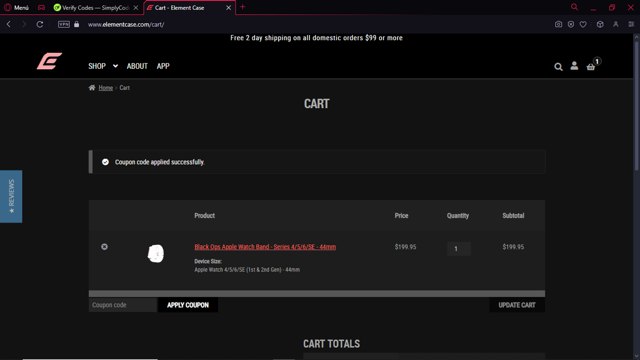Screen dimensions: 640x360
Task: Click the Coupon code input field
Action: [123, 305]
